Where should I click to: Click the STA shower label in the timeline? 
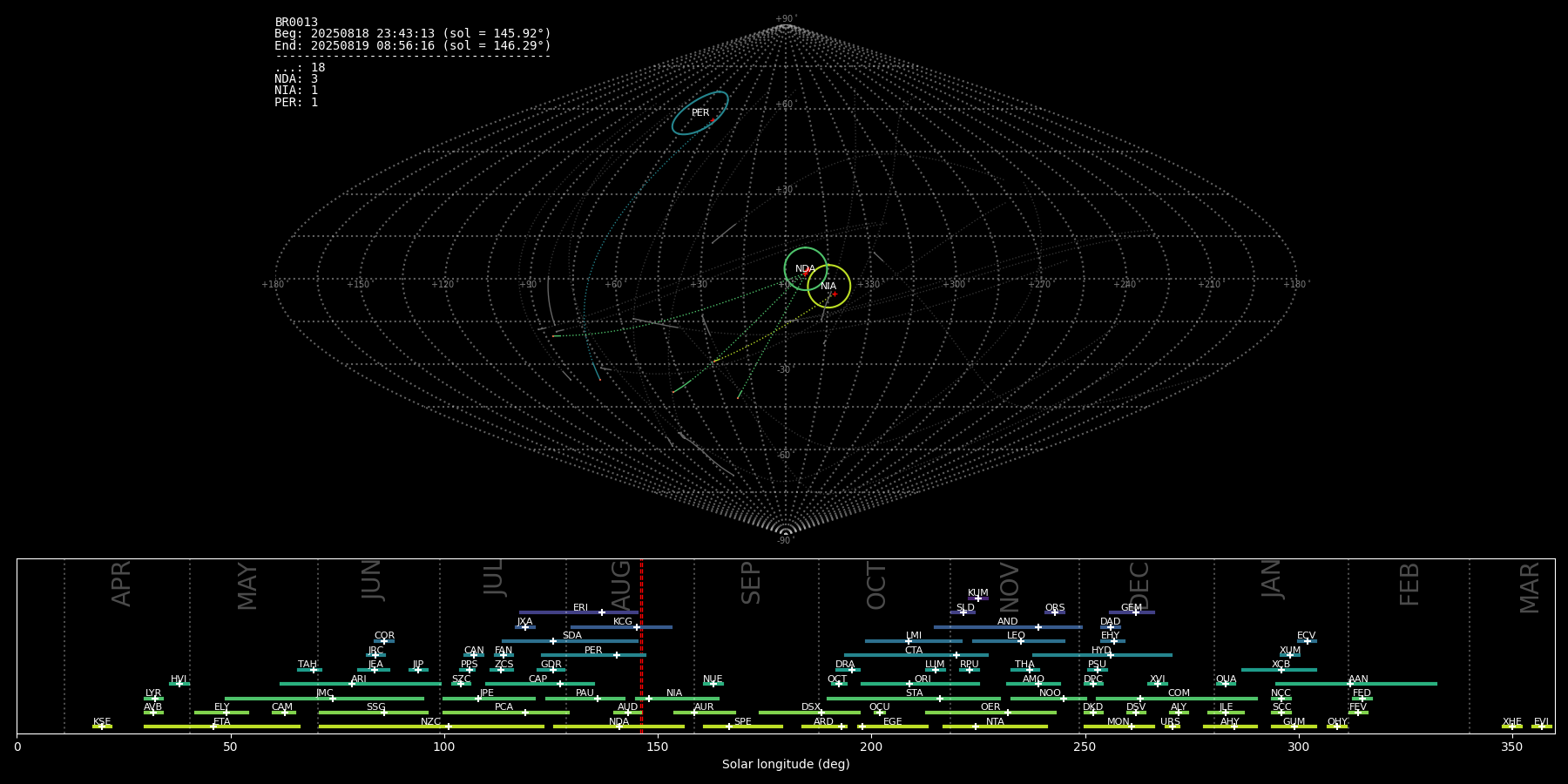tap(914, 693)
